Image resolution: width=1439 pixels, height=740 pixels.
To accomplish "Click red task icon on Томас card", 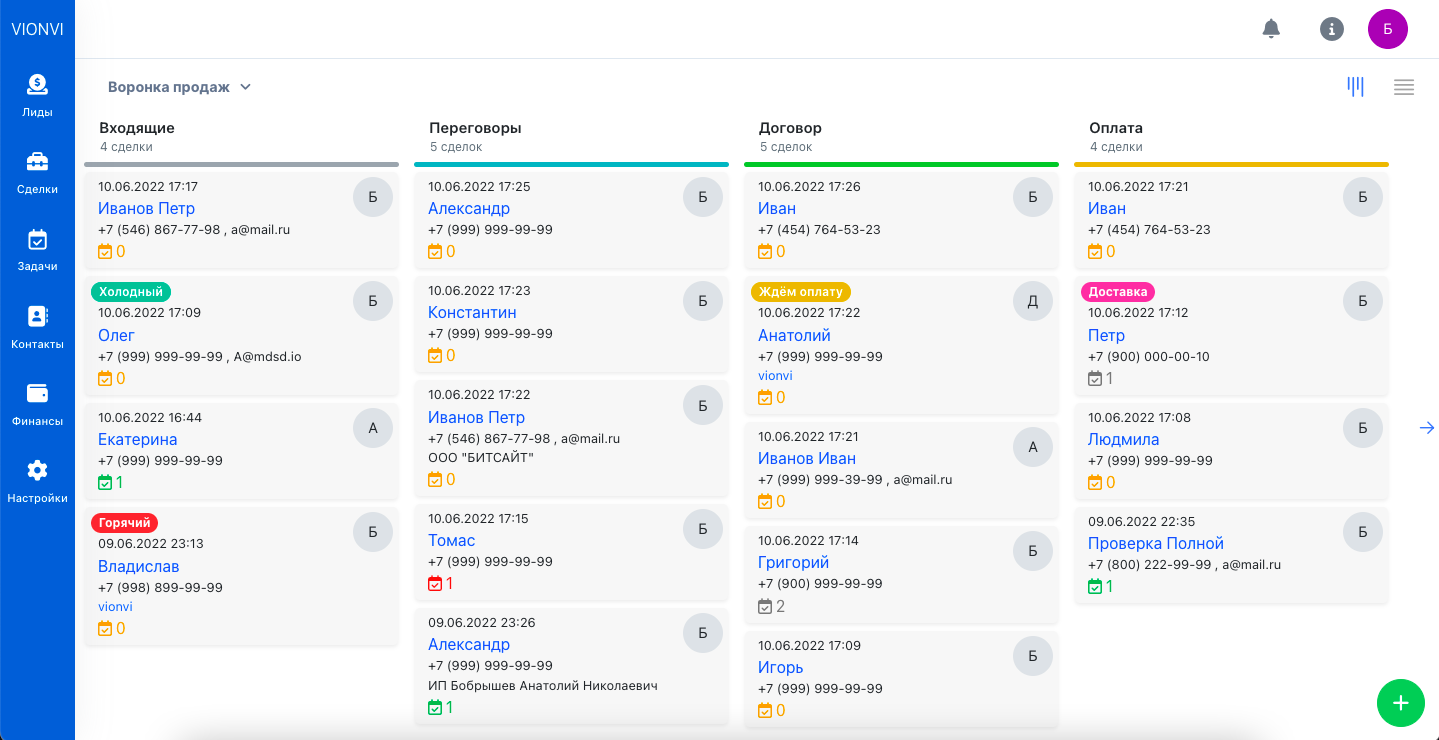I will [435, 583].
